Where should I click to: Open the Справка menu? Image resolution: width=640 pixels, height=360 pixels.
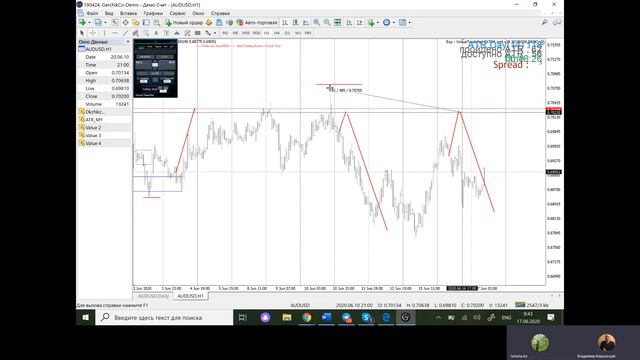[x=220, y=13]
